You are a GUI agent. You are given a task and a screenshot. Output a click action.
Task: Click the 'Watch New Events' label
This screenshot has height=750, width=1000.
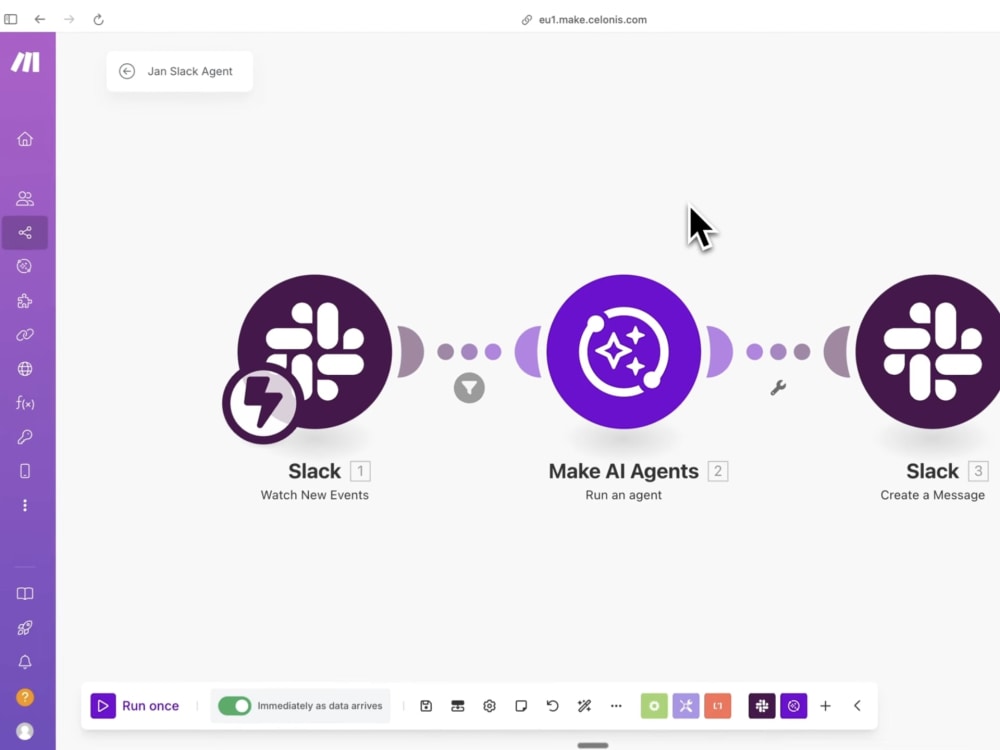click(x=314, y=495)
